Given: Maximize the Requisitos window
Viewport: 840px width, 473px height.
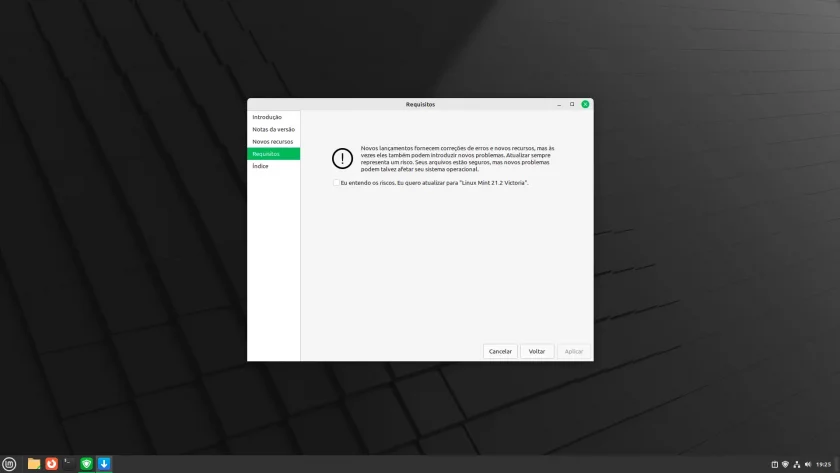Looking at the screenshot, I should [572, 104].
